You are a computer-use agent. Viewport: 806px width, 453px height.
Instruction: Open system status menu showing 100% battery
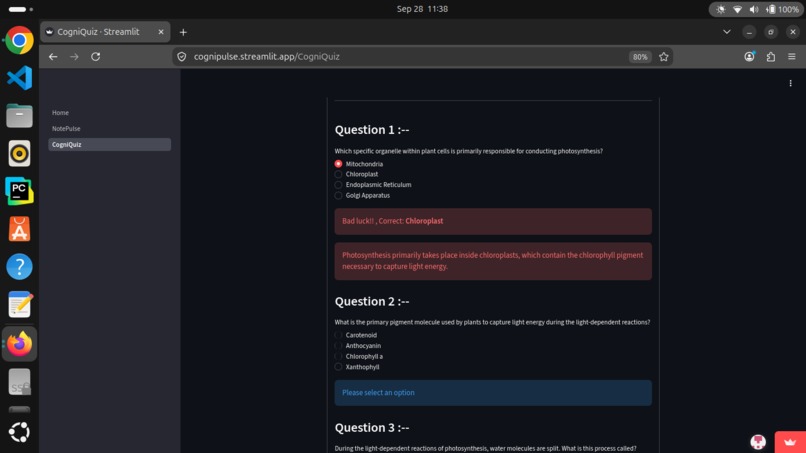[x=755, y=9]
